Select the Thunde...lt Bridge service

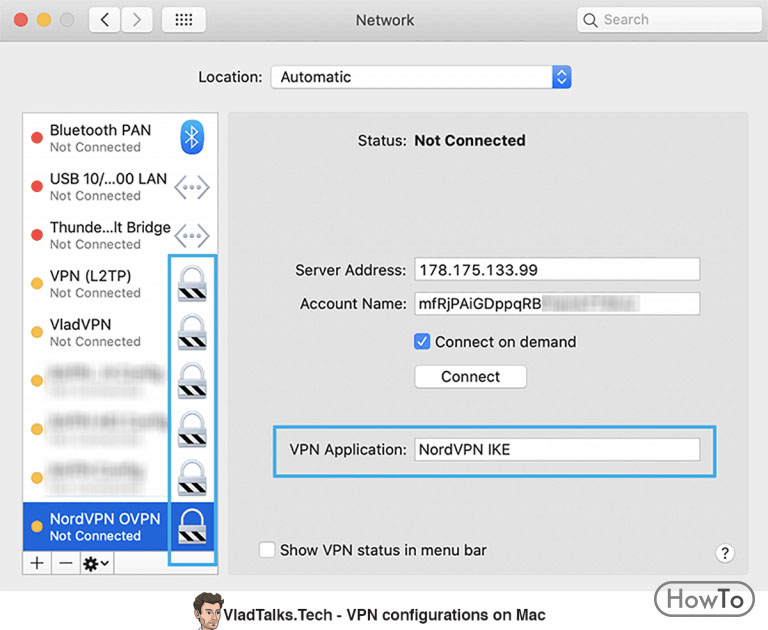tap(120, 235)
